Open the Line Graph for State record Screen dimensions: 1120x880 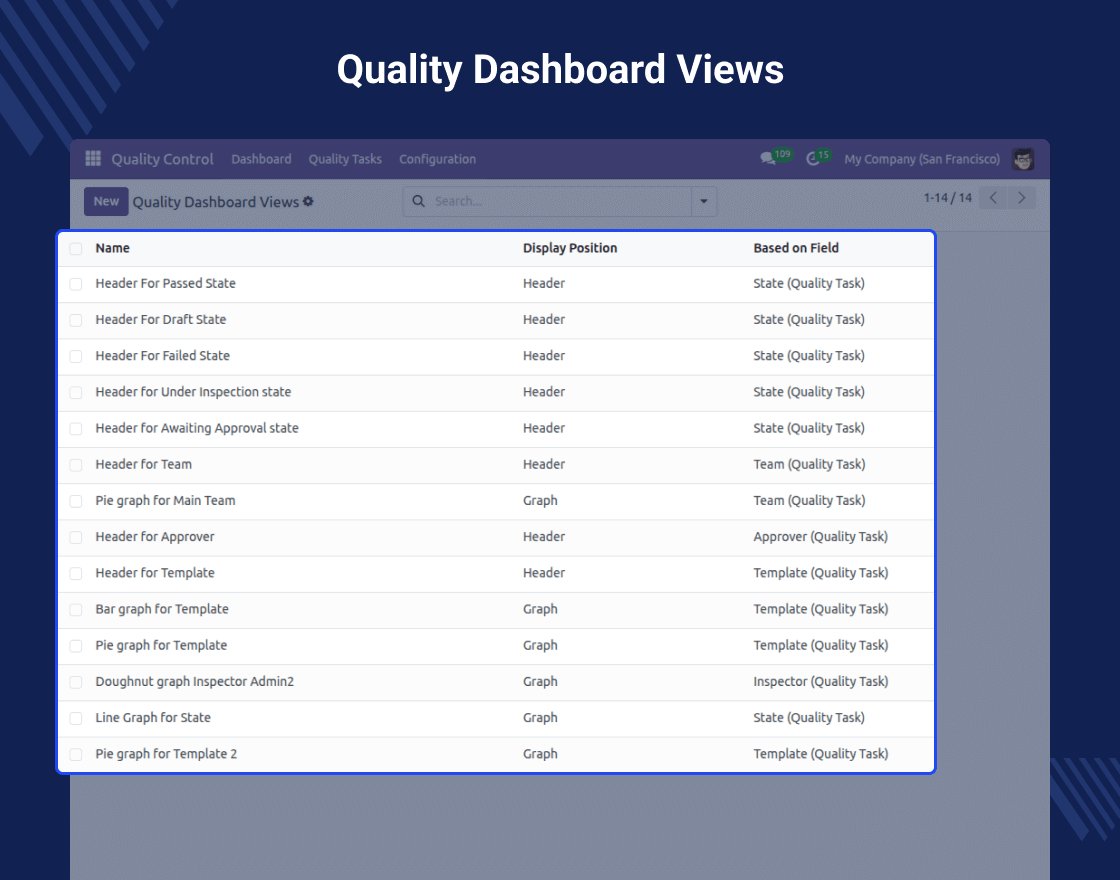point(153,718)
